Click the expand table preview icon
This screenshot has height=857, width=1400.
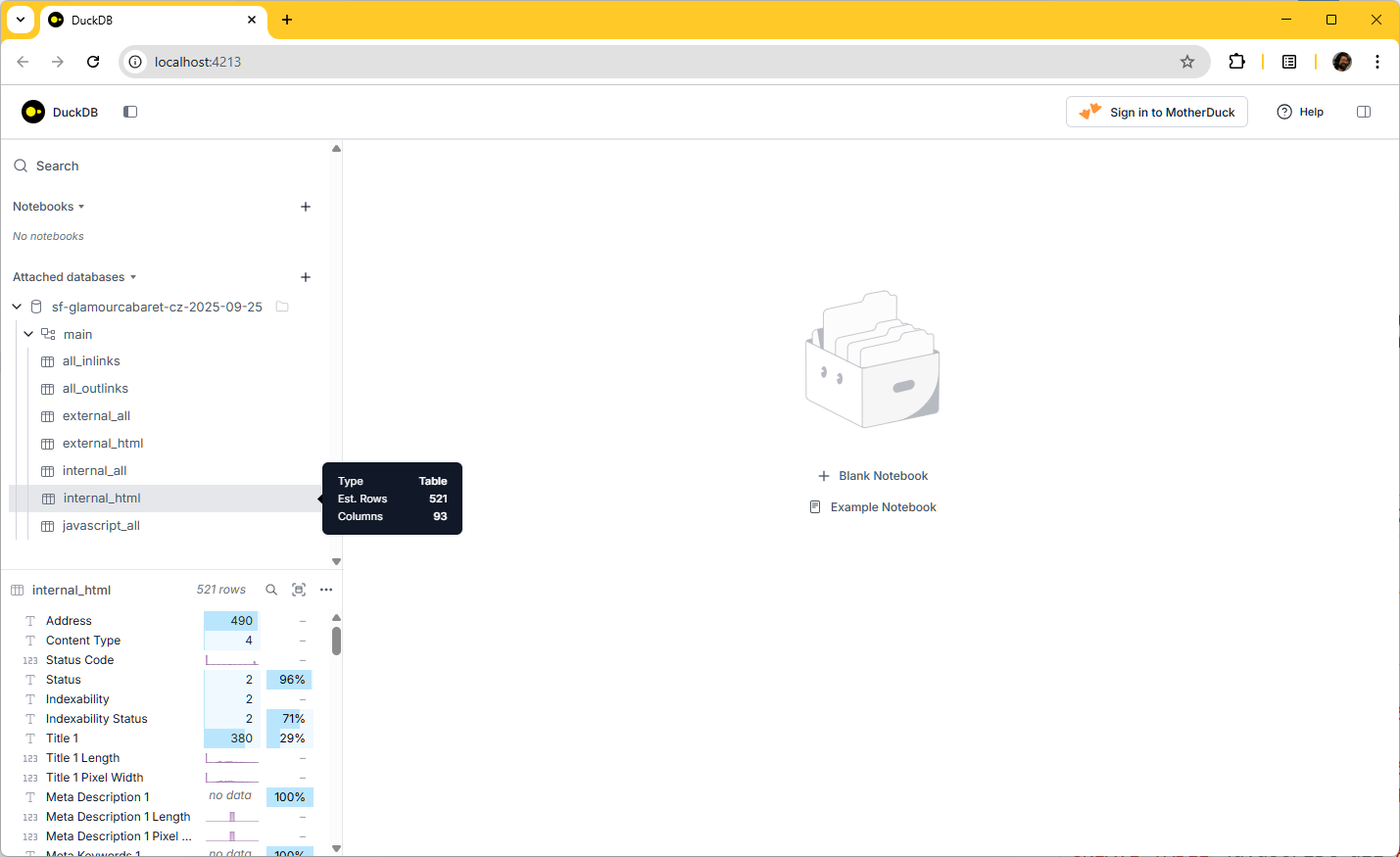[299, 590]
